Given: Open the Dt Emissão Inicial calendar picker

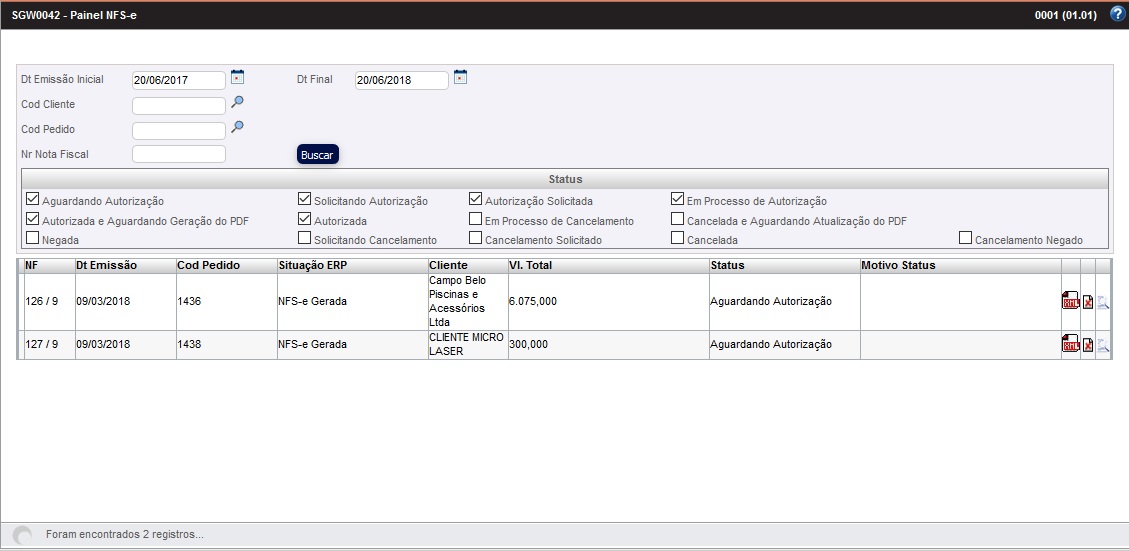Looking at the screenshot, I should coord(238,77).
